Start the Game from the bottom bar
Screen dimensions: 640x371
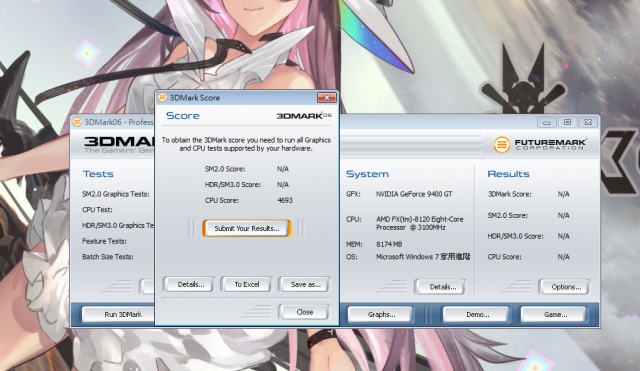(x=554, y=314)
